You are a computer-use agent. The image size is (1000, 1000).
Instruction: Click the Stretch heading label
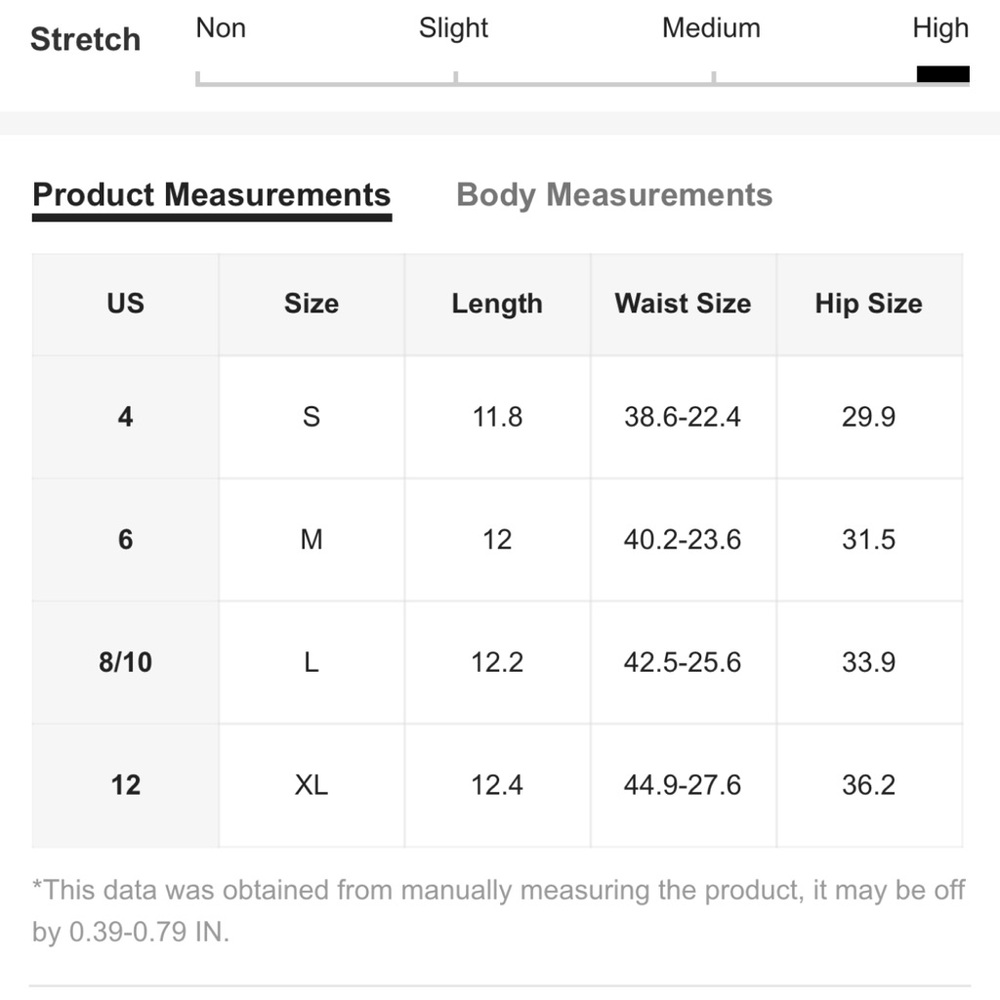(85, 40)
